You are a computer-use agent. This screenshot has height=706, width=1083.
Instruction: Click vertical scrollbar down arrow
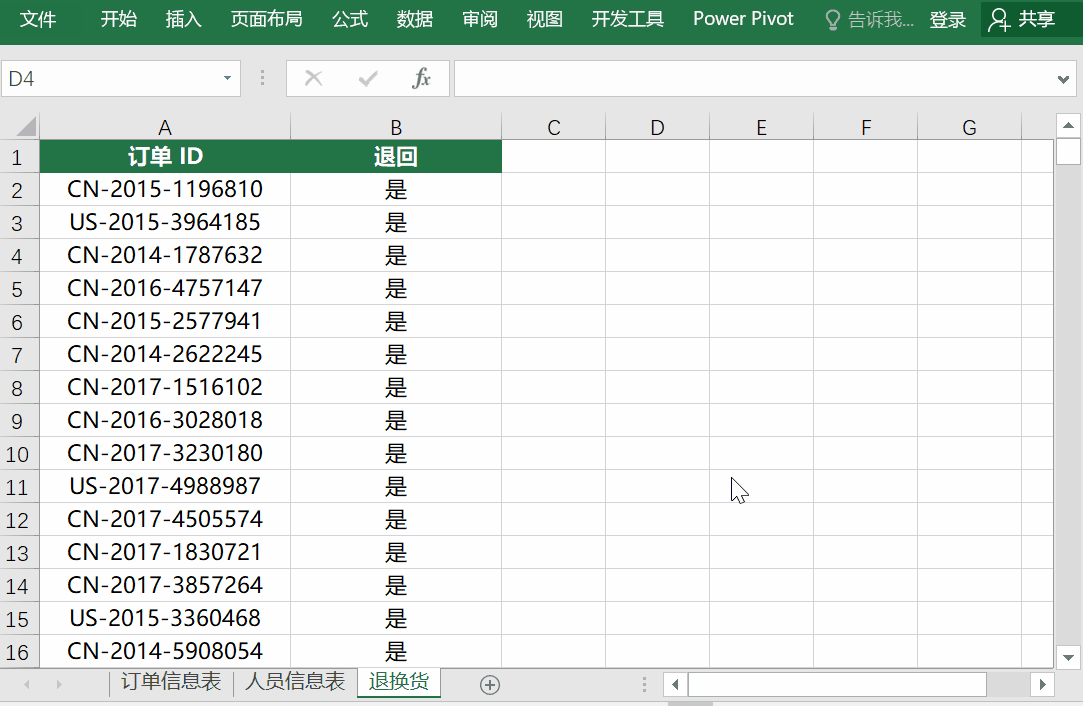pos(1068,658)
